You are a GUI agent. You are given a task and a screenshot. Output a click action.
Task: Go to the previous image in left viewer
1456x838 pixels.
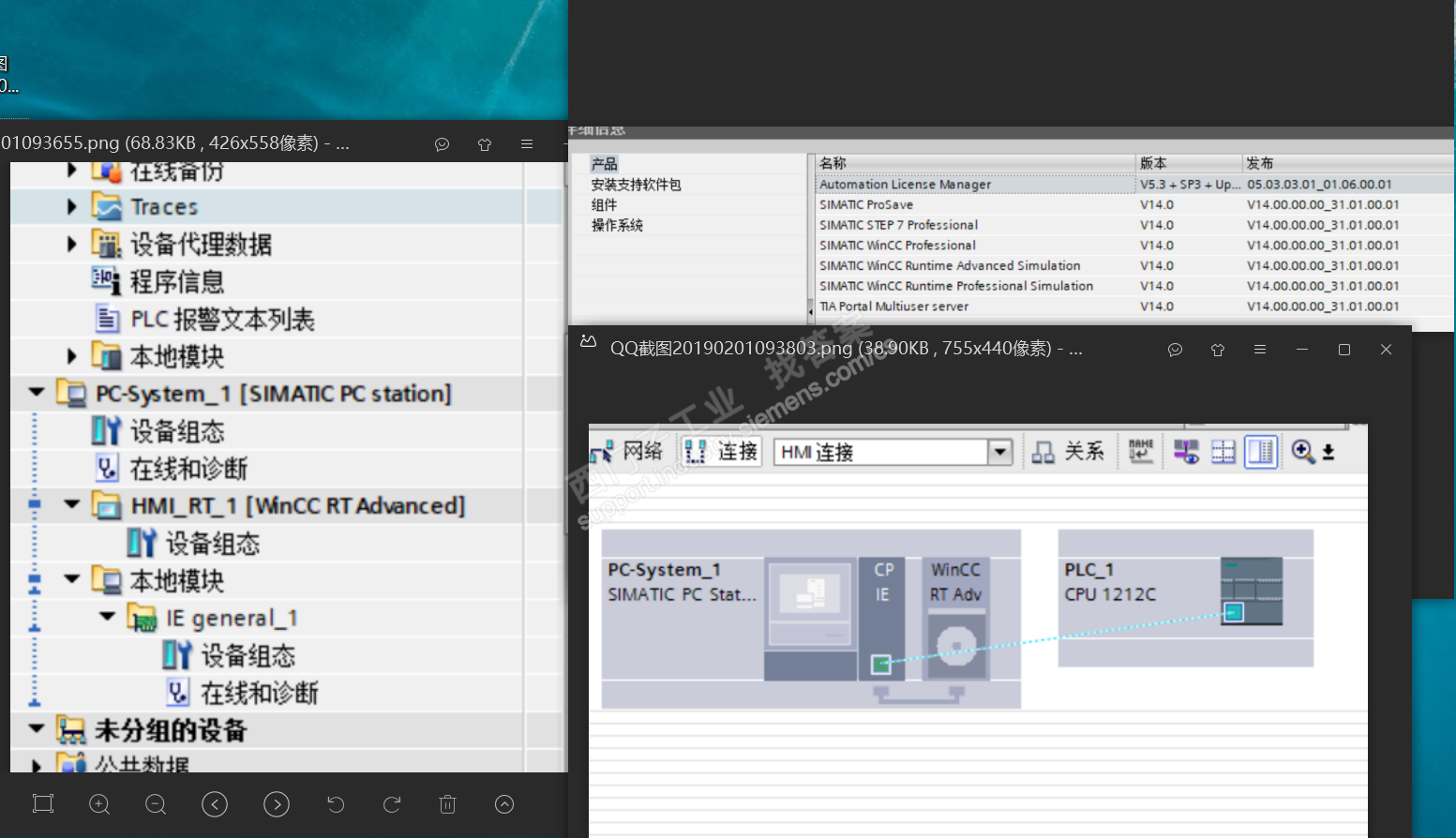[215, 804]
